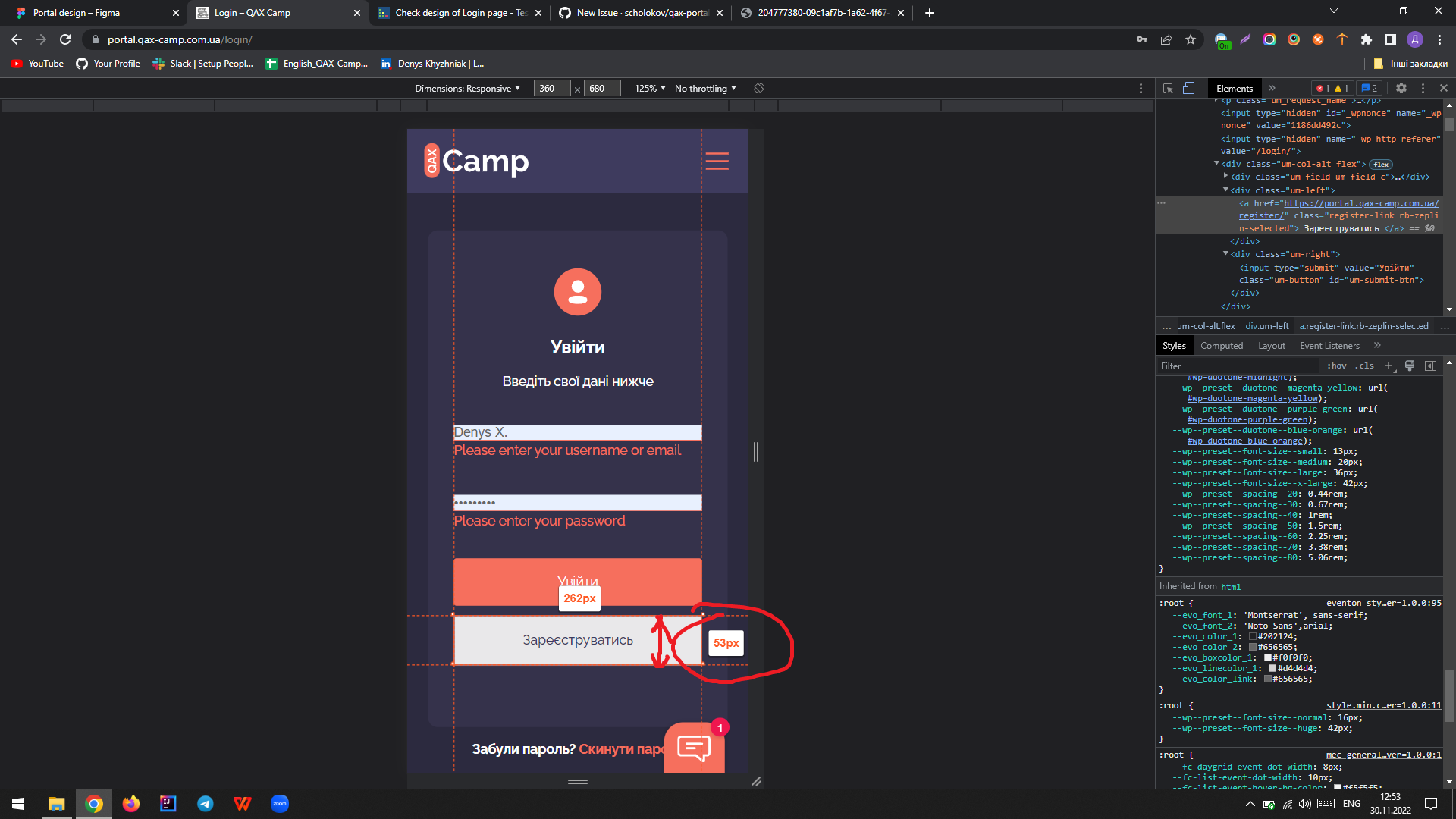The image size is (1456, 819).
Task: Switch to the Event Listeners tab
Action: [x=1329, y=345]
